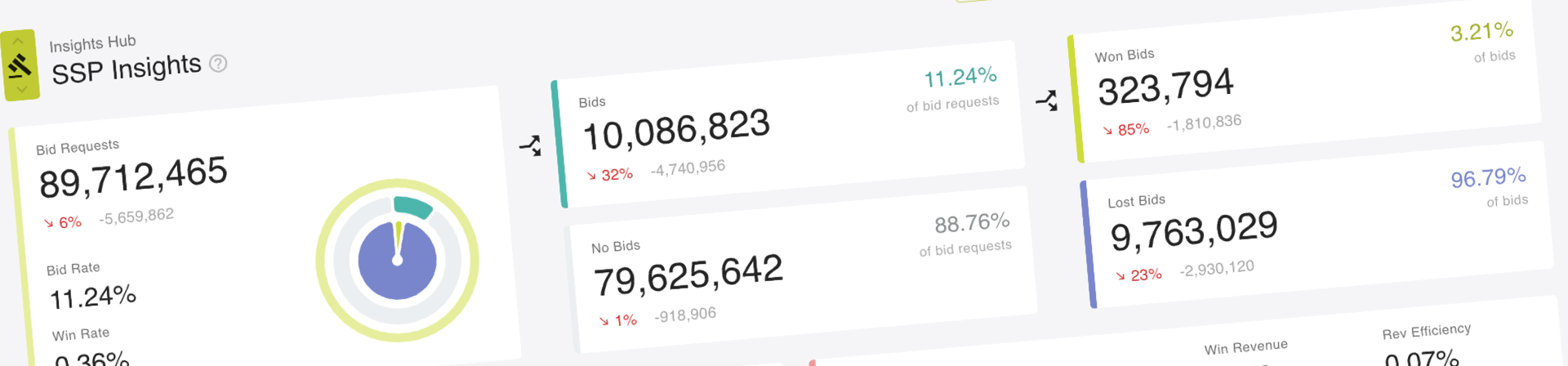
Task: Select the Bid Requests total 89,712,465
Action: tap(133, 177)
